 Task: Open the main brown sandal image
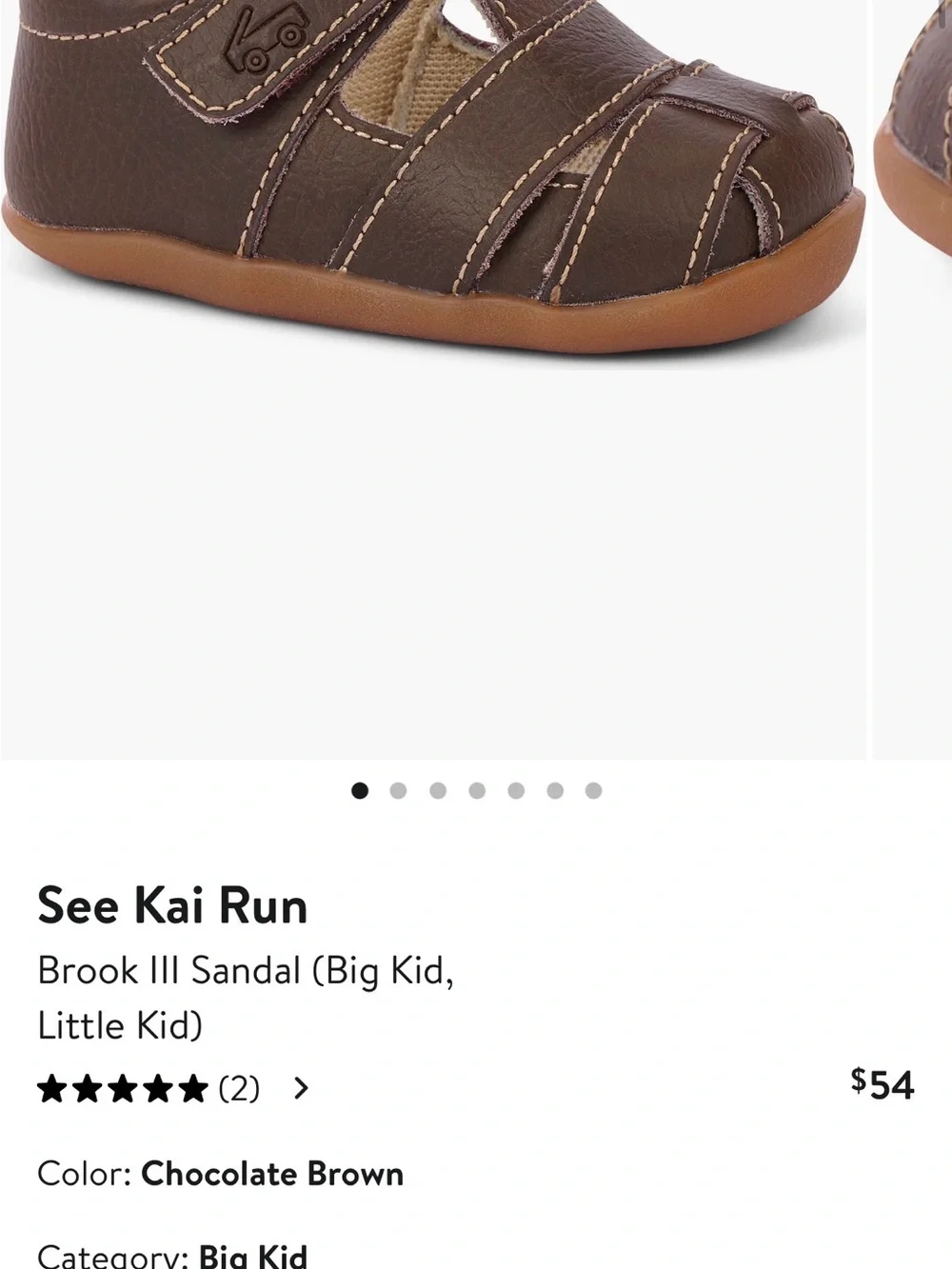(x=433, y=380)
